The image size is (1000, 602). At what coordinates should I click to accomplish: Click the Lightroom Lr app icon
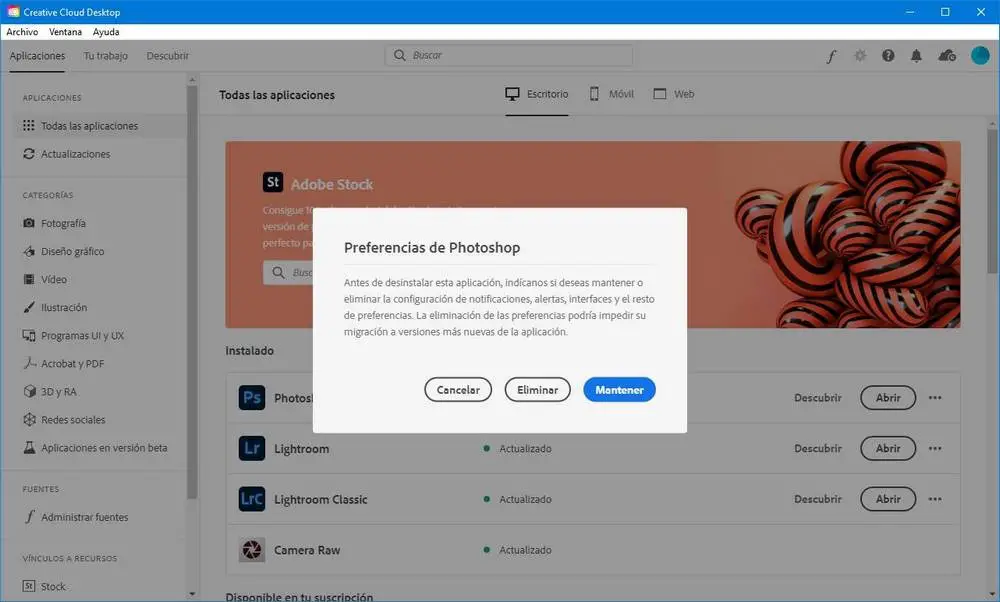pos(252,448)
